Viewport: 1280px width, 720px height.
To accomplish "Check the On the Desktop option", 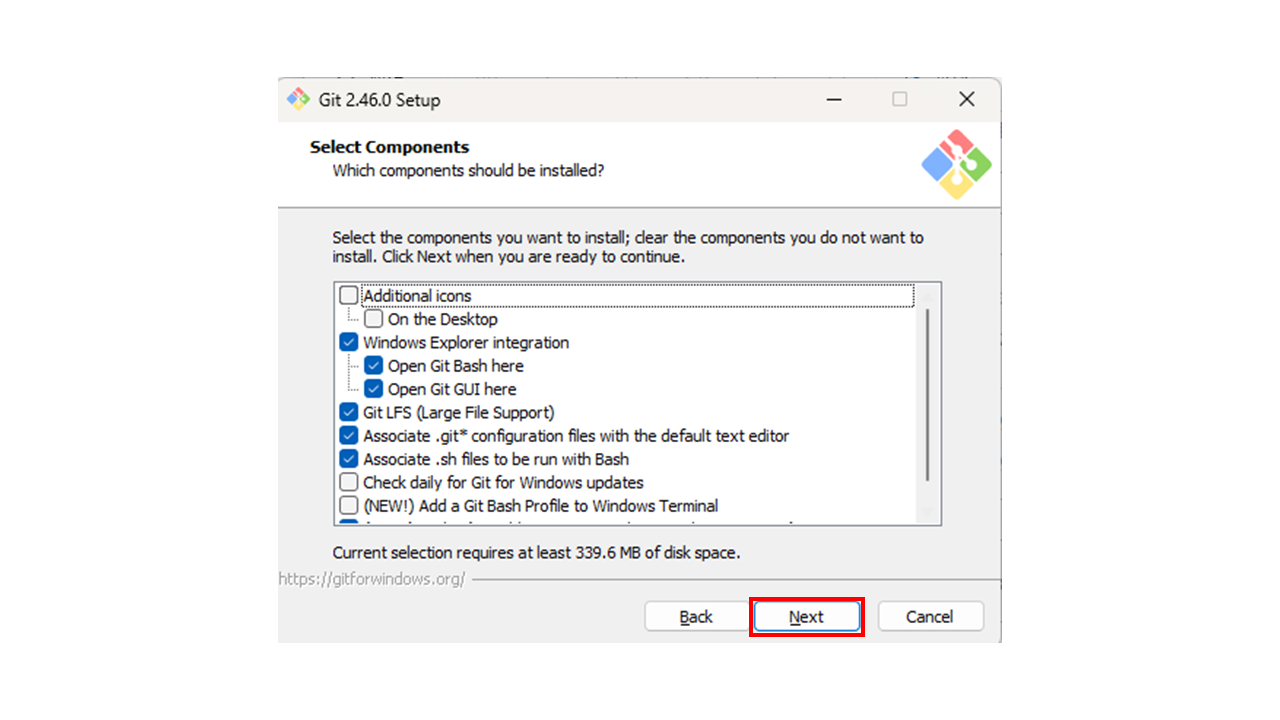I will coord(373,319).
